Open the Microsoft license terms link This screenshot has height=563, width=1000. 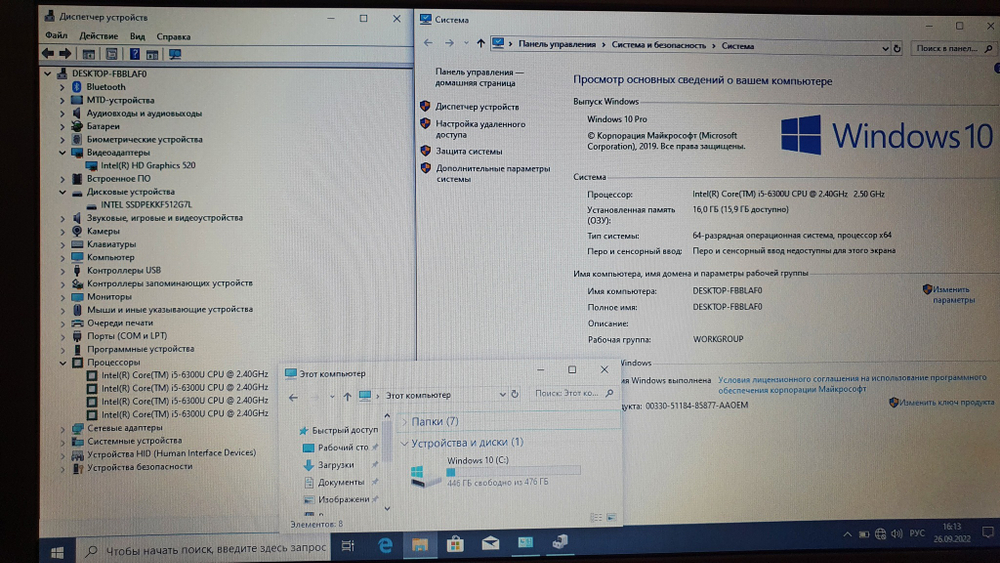[852, 383]
